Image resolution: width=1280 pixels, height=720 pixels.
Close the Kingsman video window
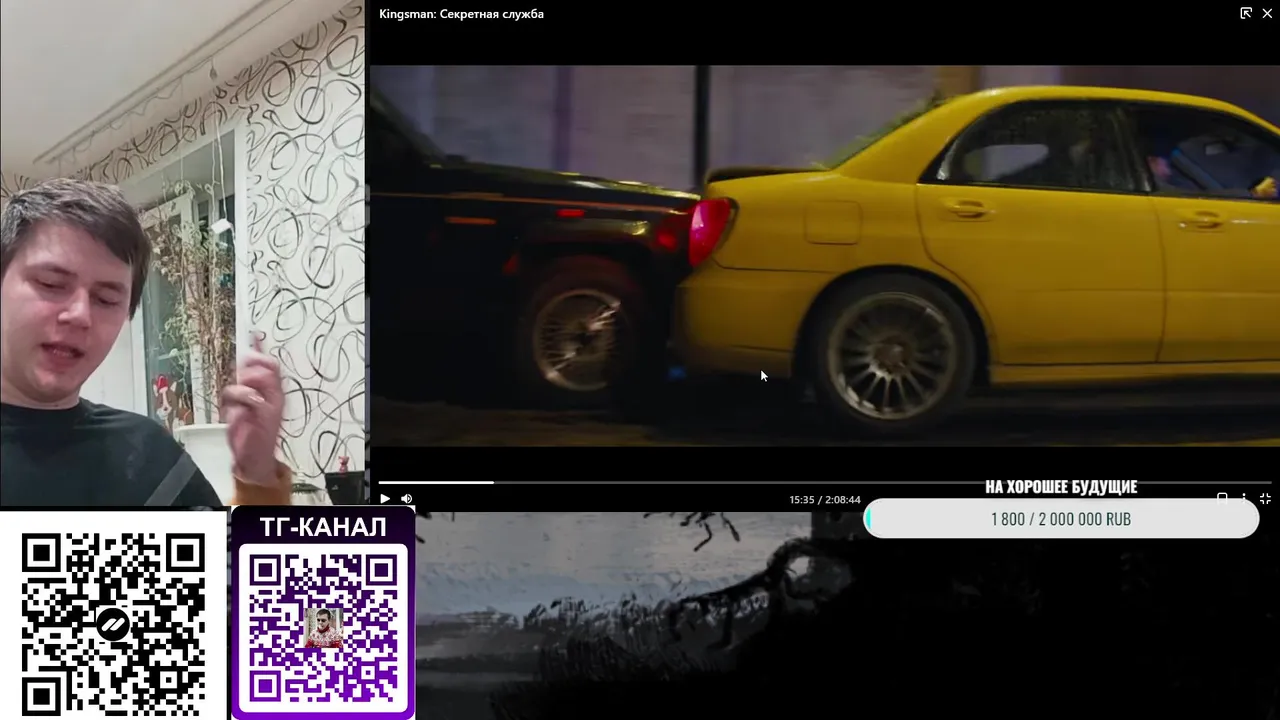click(1267, 13)
